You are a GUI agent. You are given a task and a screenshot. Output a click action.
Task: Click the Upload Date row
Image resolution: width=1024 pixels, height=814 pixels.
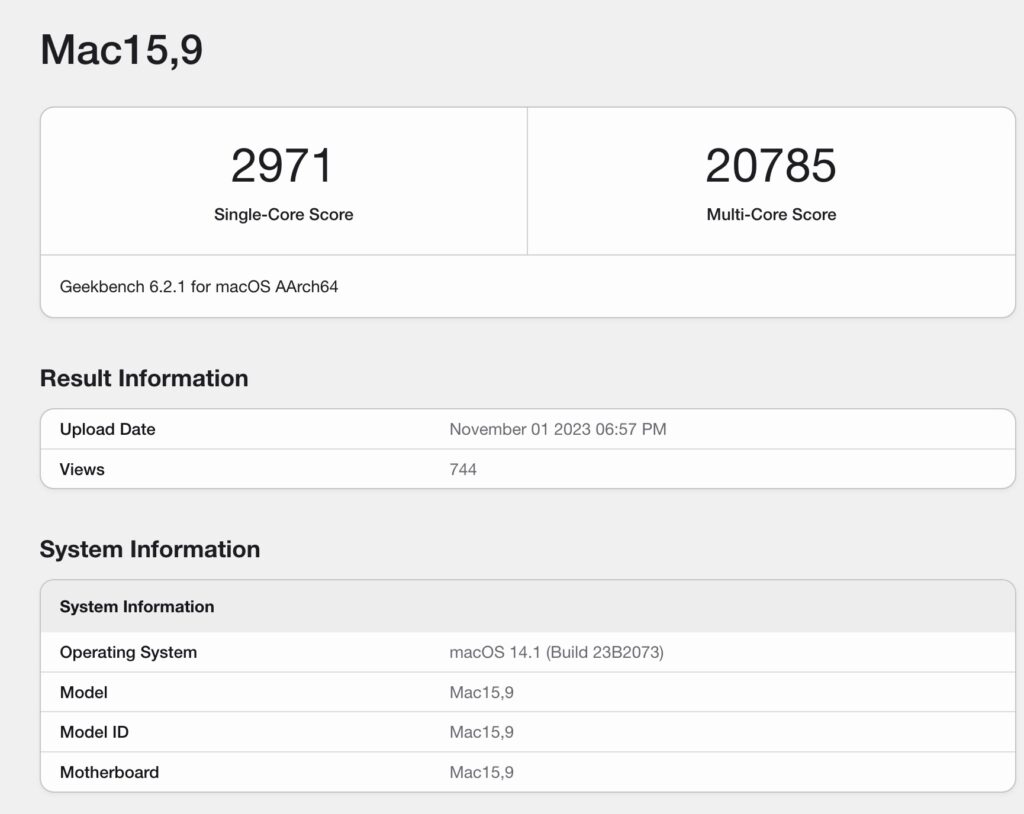[x=107, y=429]
